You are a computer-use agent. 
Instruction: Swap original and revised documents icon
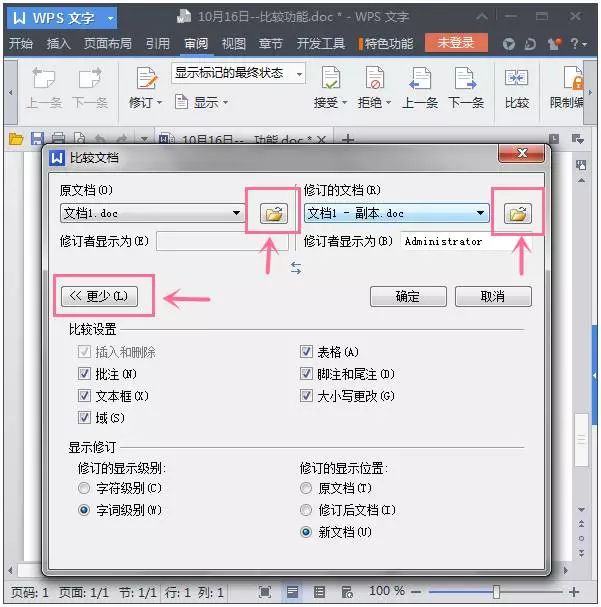click(x=296, y=267)
